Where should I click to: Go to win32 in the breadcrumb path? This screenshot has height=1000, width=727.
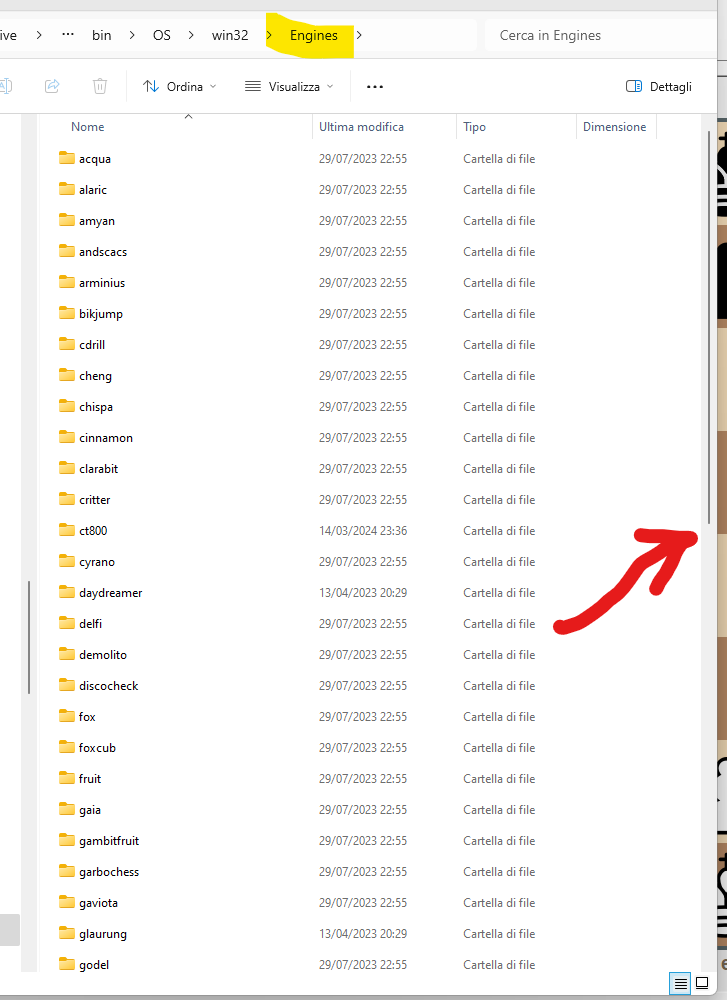point(230,35)
